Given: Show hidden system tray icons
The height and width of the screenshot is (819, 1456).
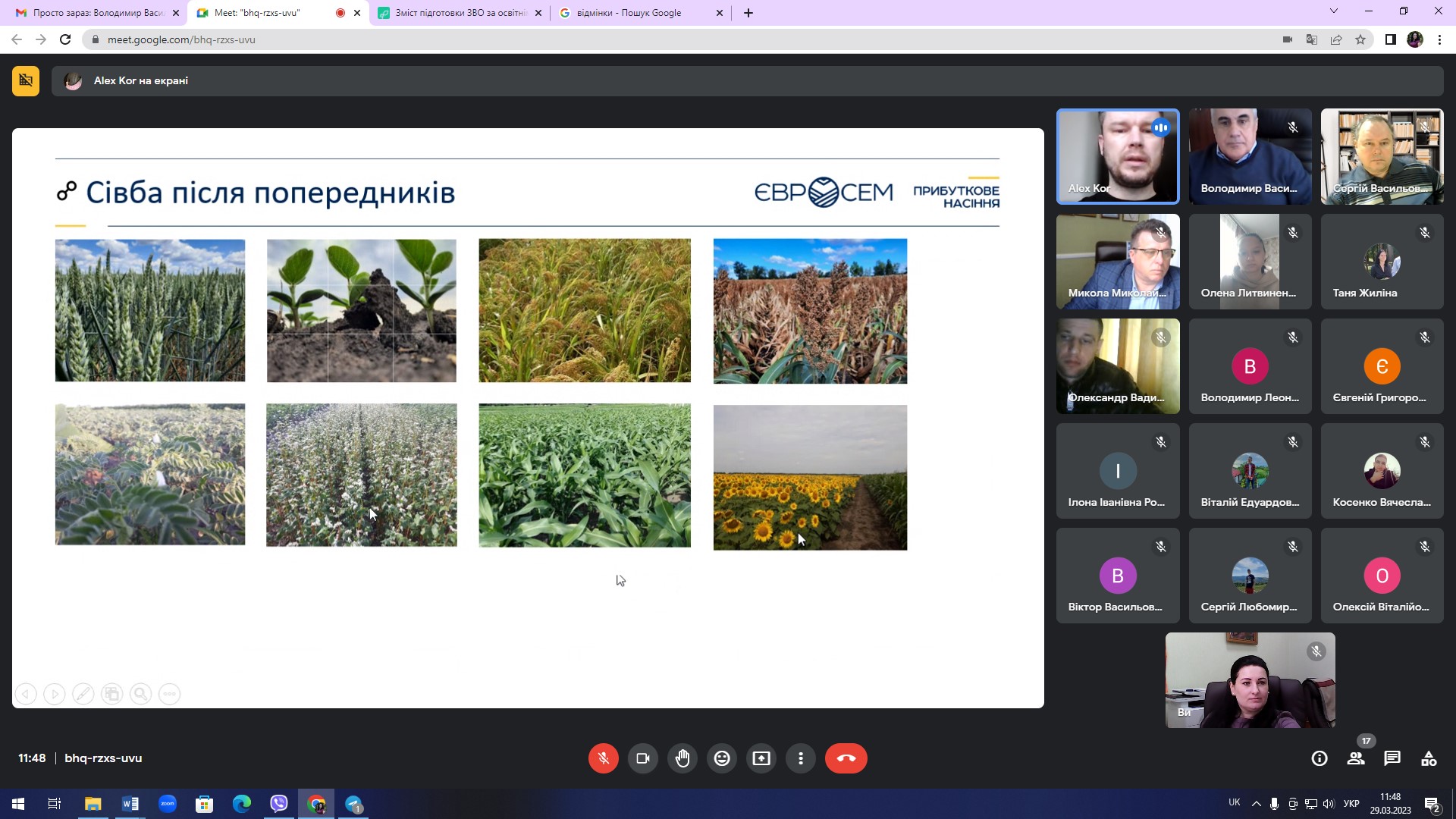Looking at the screenshot, I should click(1257, 804).
